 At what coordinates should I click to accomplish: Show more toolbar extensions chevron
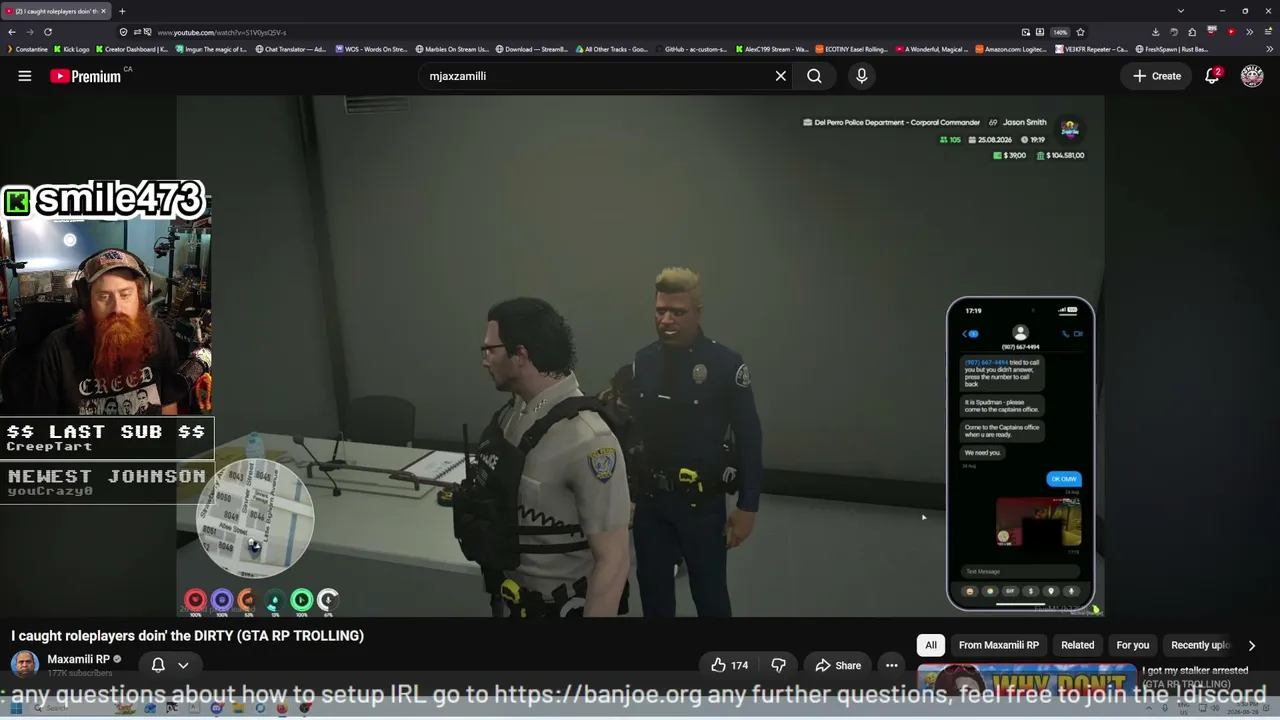coord(1250,32)
